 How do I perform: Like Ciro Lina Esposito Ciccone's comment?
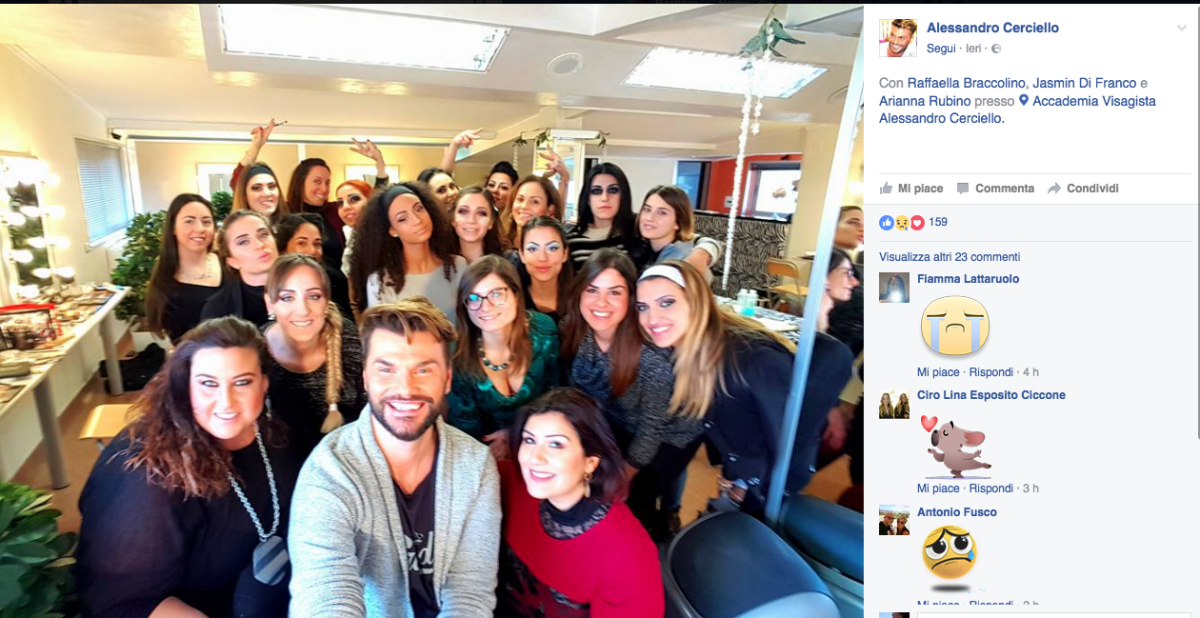coord(937,488)
